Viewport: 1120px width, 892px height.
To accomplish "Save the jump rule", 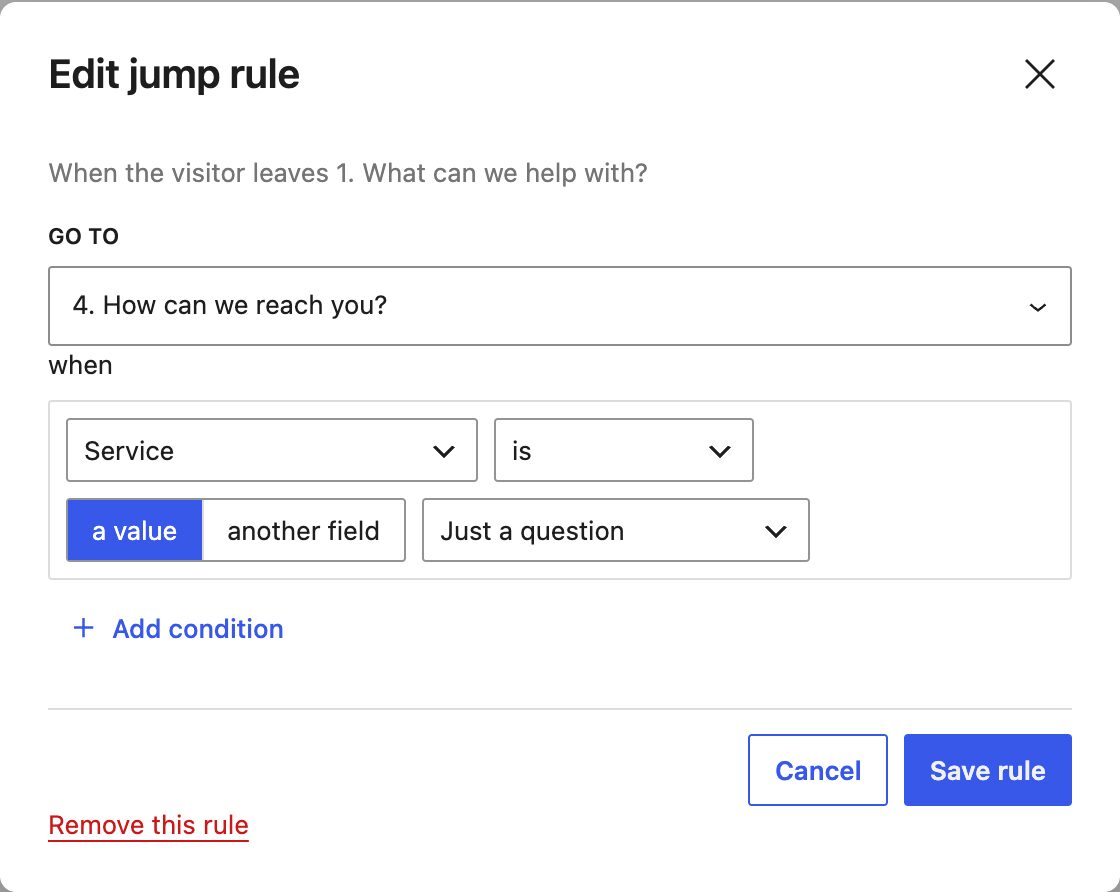I will point(987,770).
